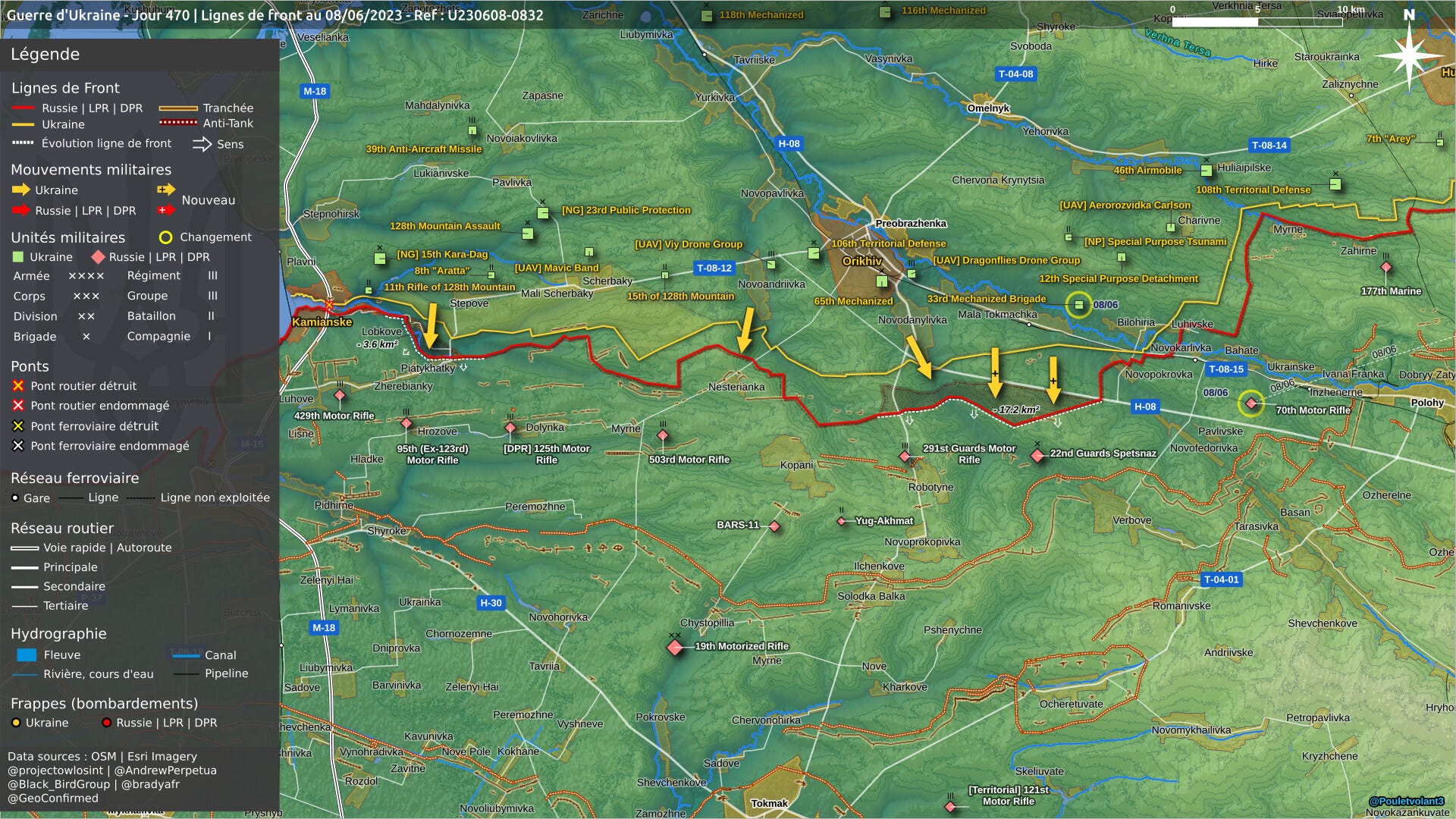1456x819 pixels.
Task: Click the -3.6 km² area label
Action: 378,344
